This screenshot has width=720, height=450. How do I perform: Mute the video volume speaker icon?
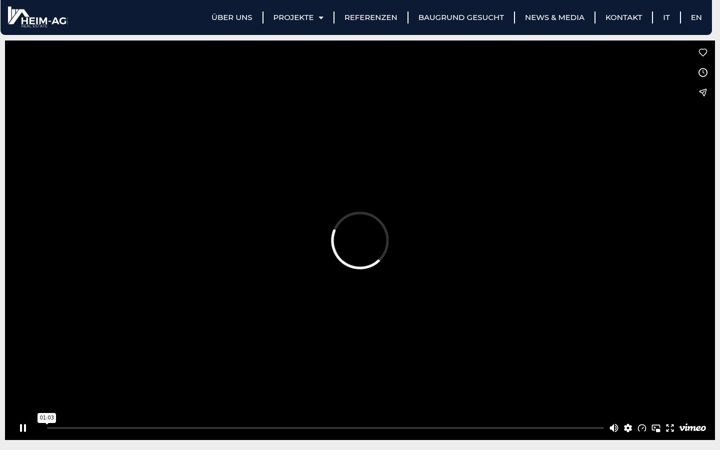(x=613, y=428)
